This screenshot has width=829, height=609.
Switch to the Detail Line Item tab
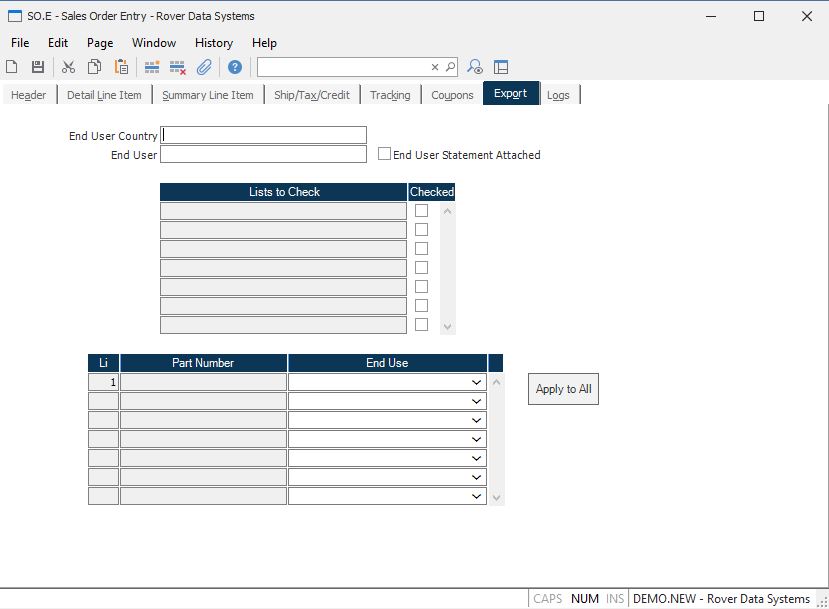[104, 95]
